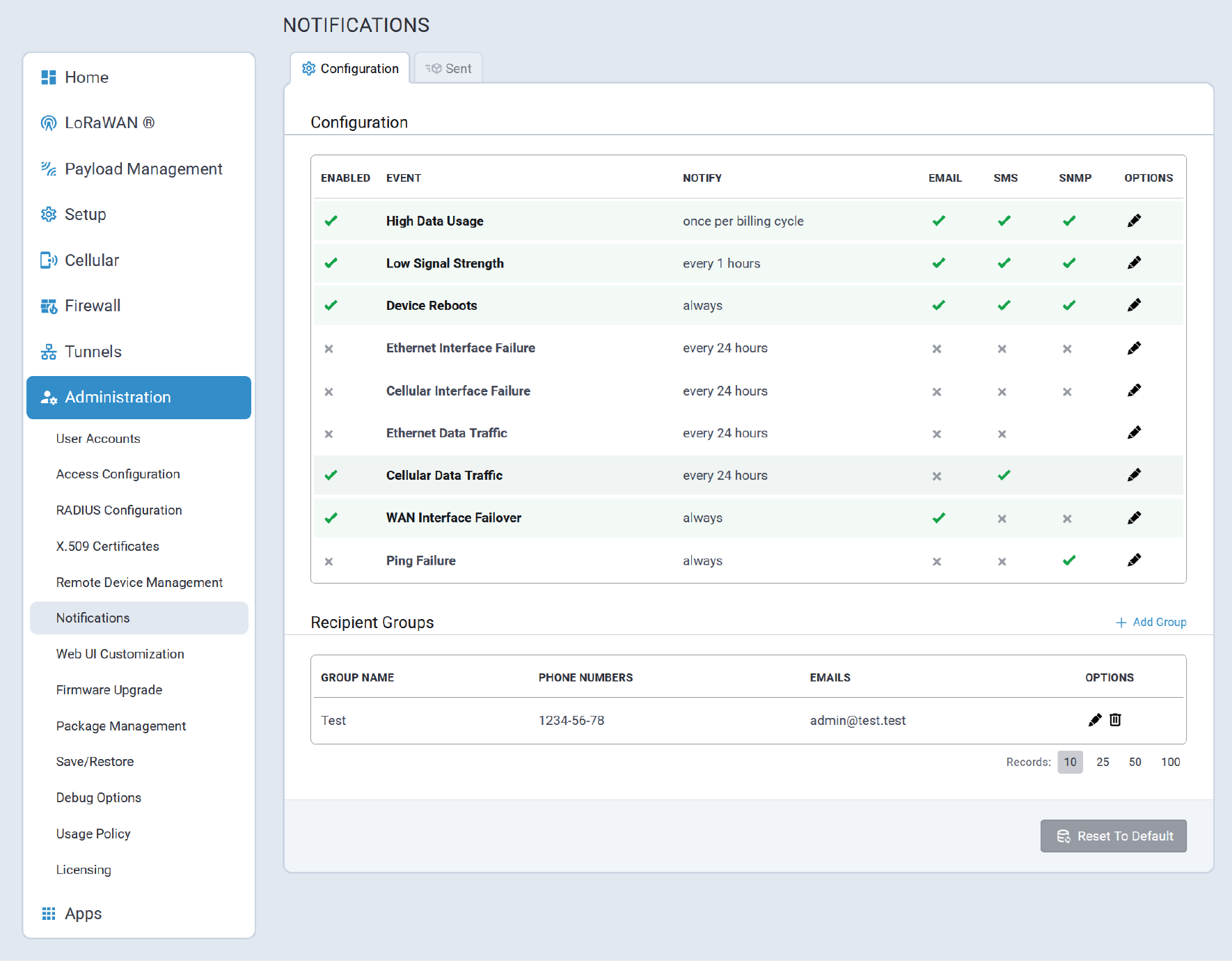Expand the Cellular menu section

pos(92,260)
